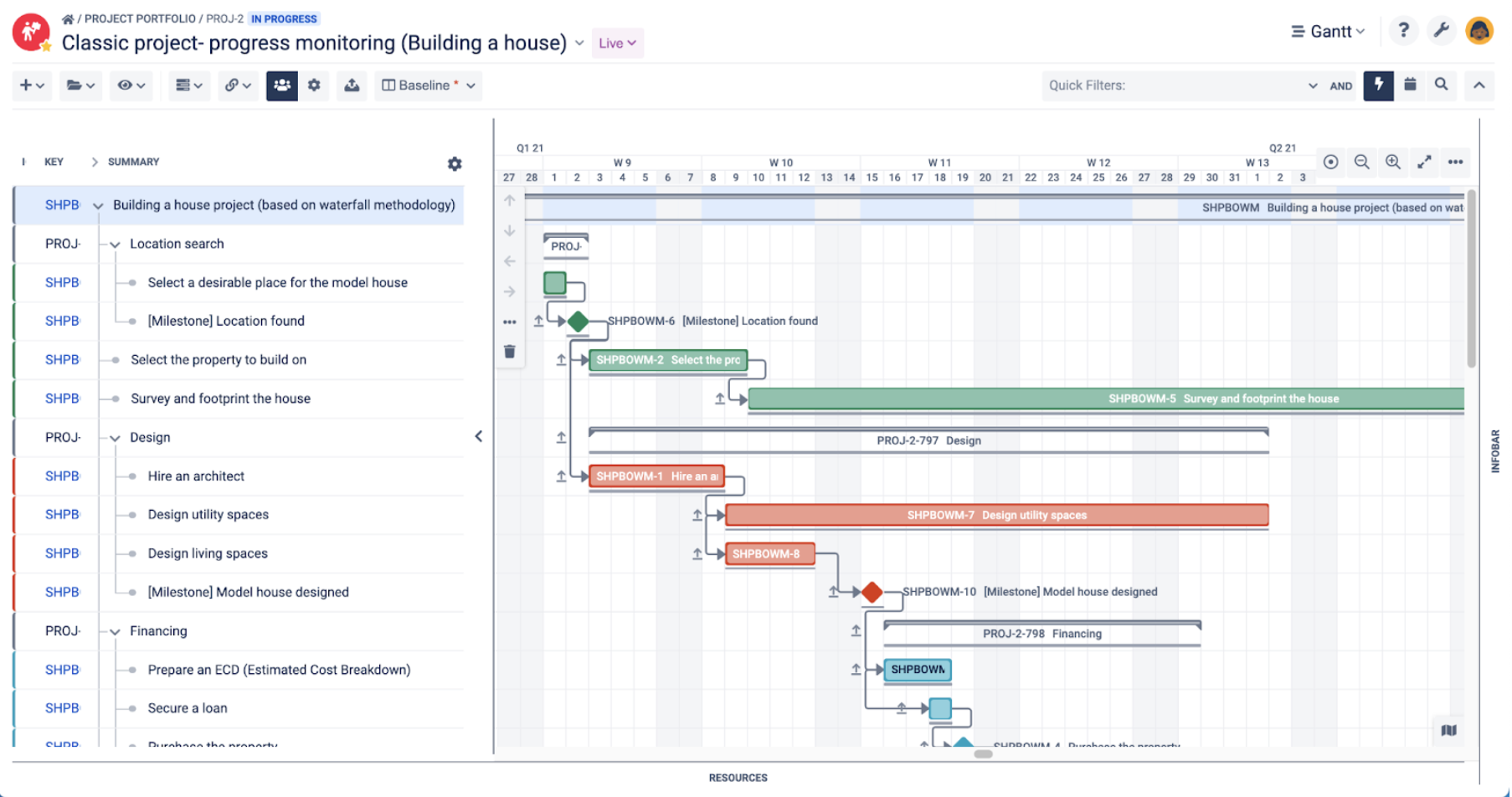1512x797 pixels.
Task: Open the export/upload icon in the toolbar
Action: point(352,85)
